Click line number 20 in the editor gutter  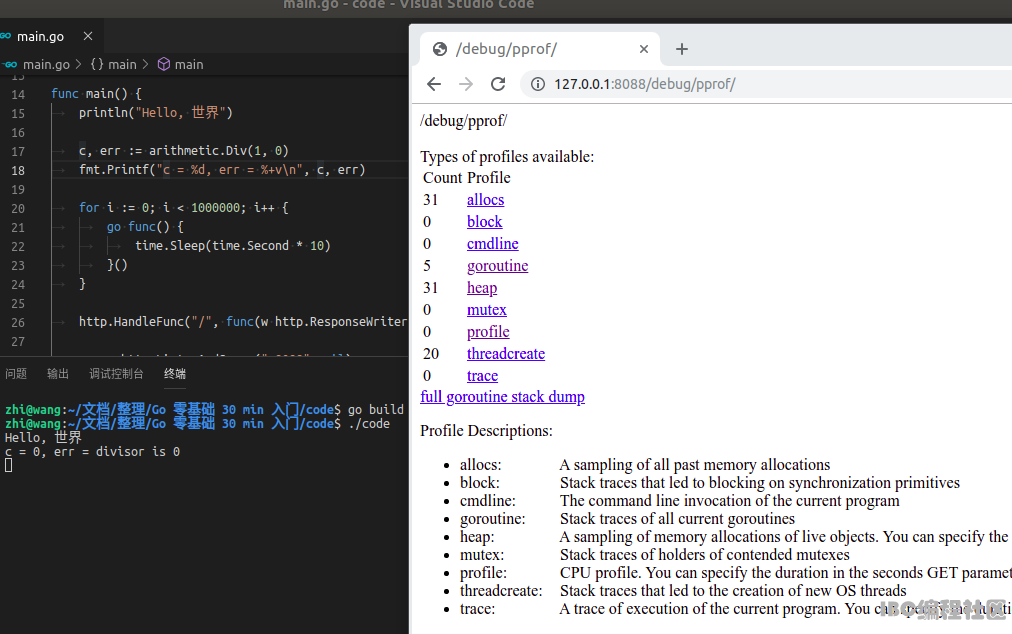[x=18, y=209]
